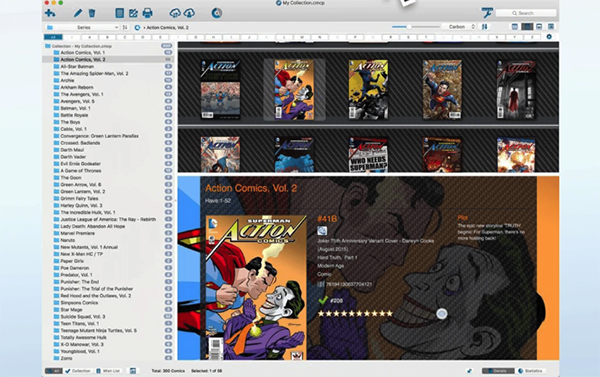Click the Action Comics, Vol. 2 details title
This screenshot has width=600, height=377.
pos(251,188)
